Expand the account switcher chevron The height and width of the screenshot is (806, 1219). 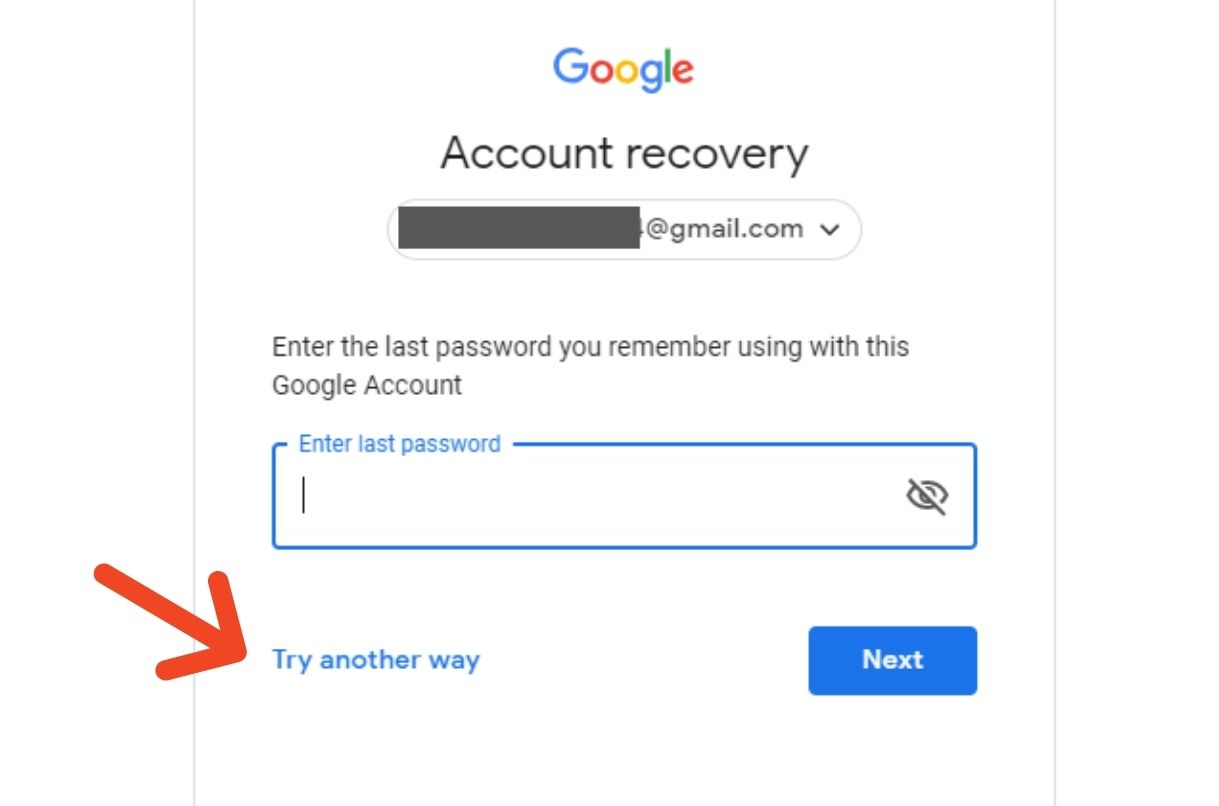coord(829,230)
